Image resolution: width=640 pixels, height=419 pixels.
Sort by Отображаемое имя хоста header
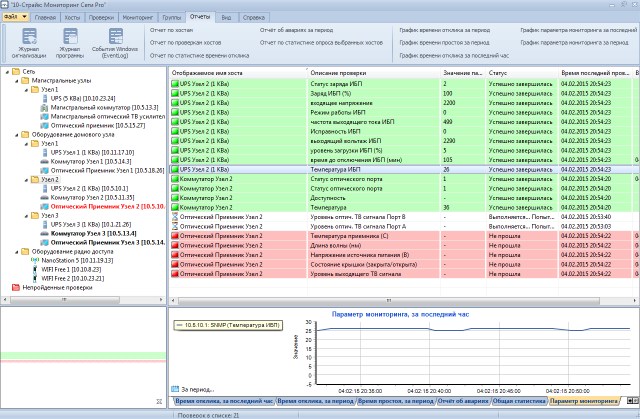238,73
